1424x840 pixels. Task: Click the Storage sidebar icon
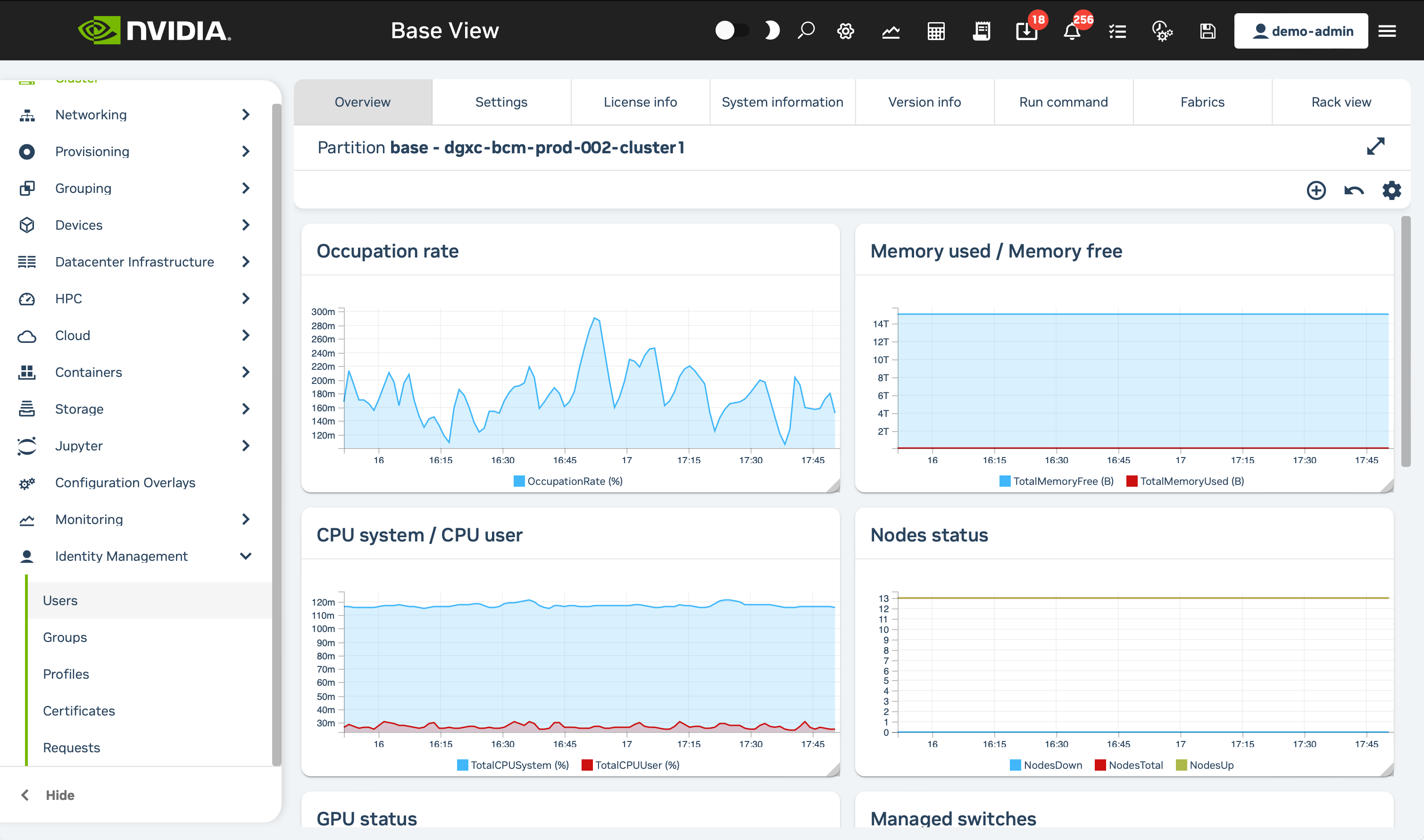pos(27,409)
